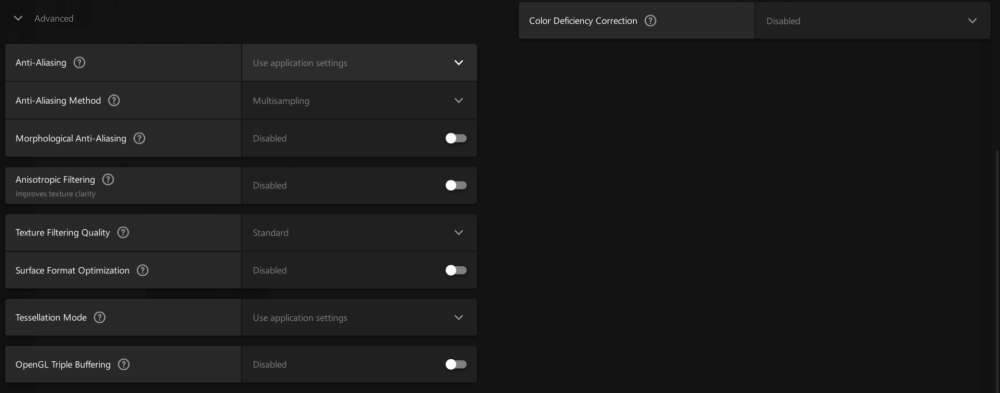
Task: Turn on Anisotropic Filtering switch
Action: (x=456, y=185)
